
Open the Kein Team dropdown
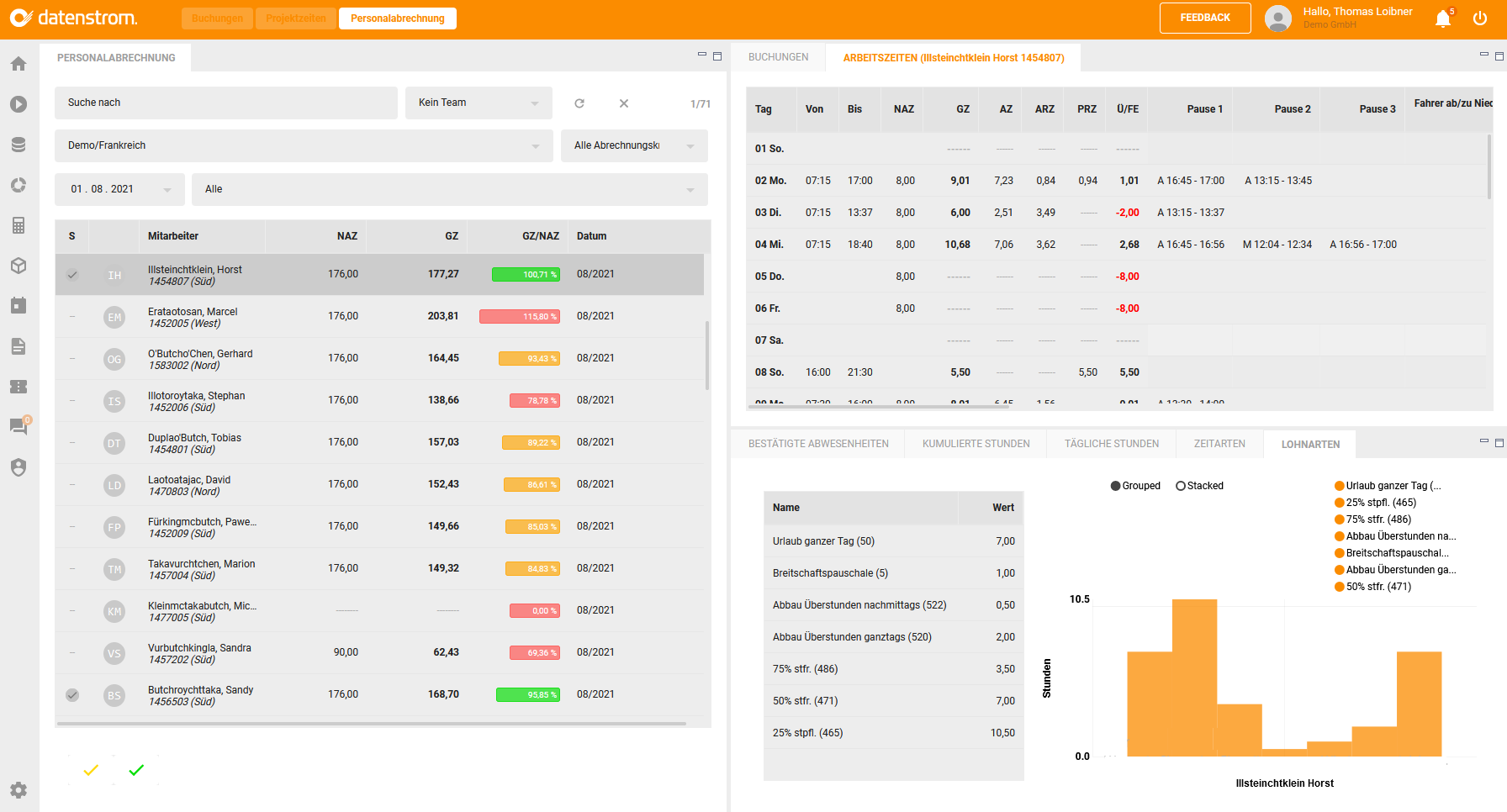point(479,103)
